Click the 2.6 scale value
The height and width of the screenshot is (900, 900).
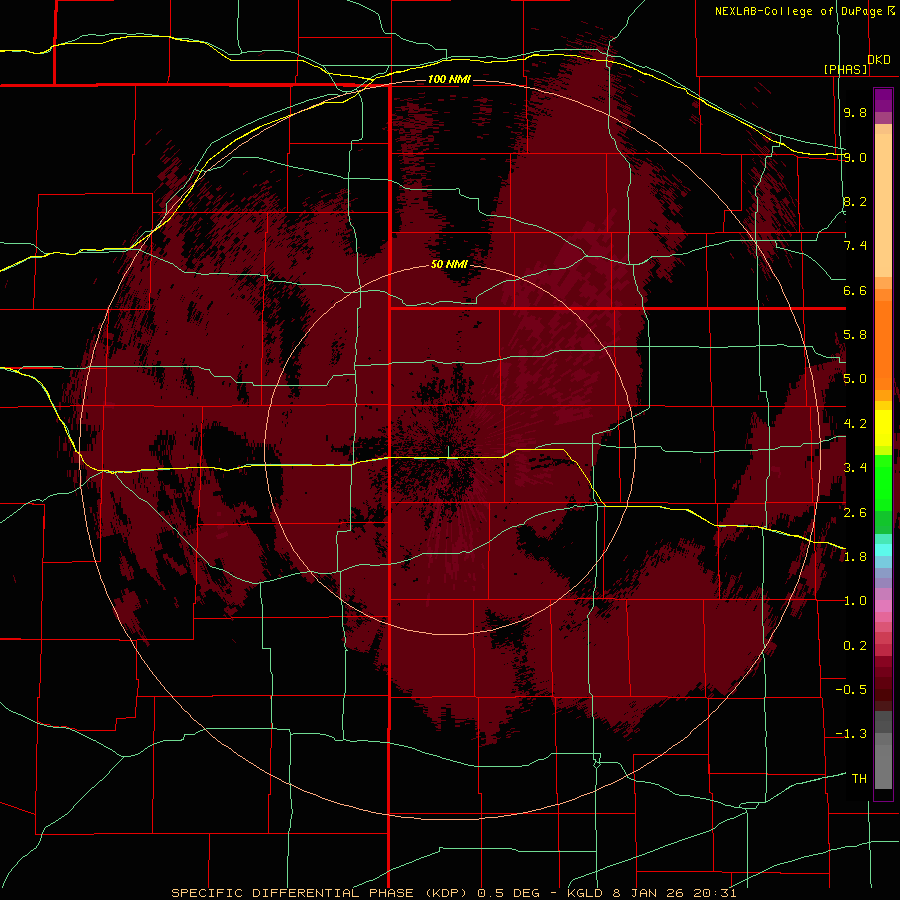point(855,513)
